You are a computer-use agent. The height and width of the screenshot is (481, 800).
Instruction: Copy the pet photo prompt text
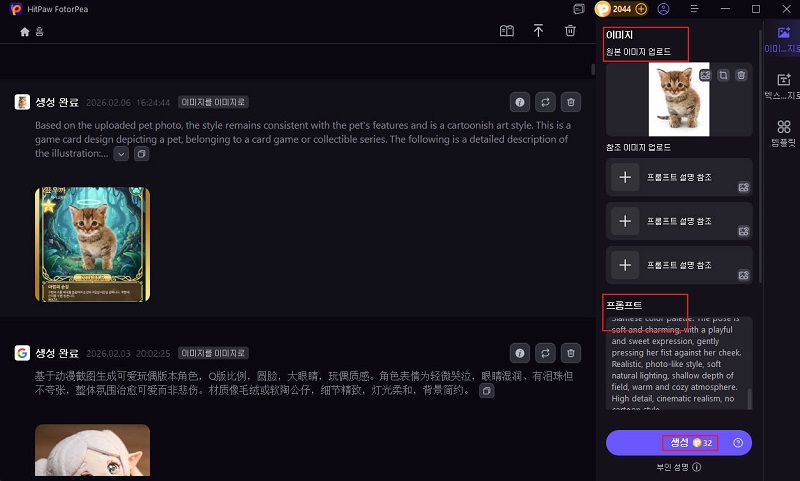pyautogui.click(x=141, y=154)
